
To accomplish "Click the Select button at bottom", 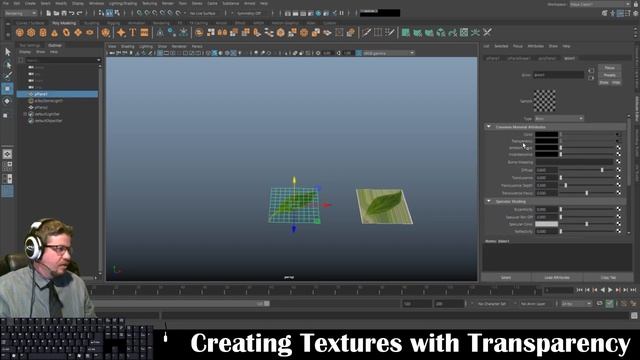I will 506,278.
